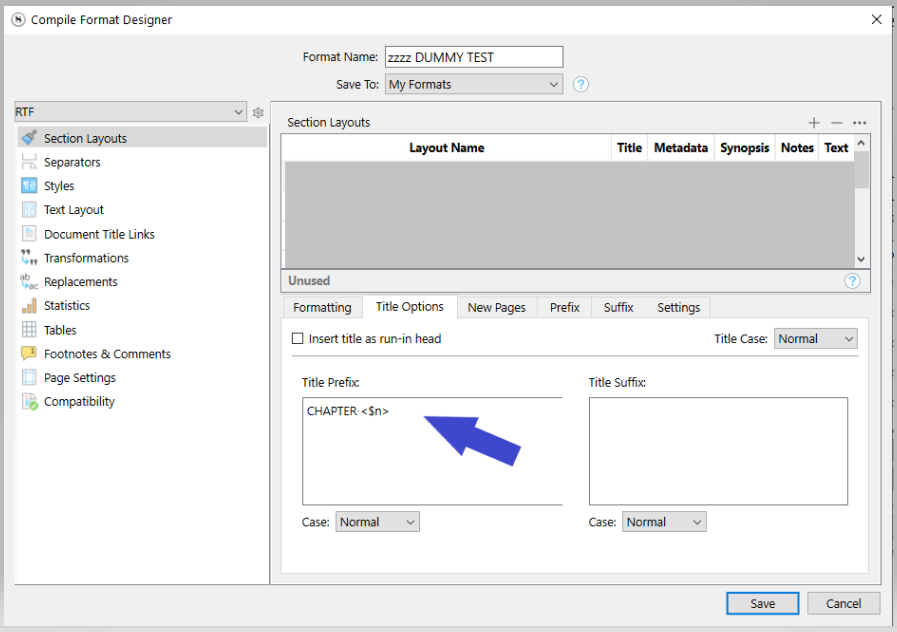Click the Styles icon in sidebar

(x=29, y=186)
